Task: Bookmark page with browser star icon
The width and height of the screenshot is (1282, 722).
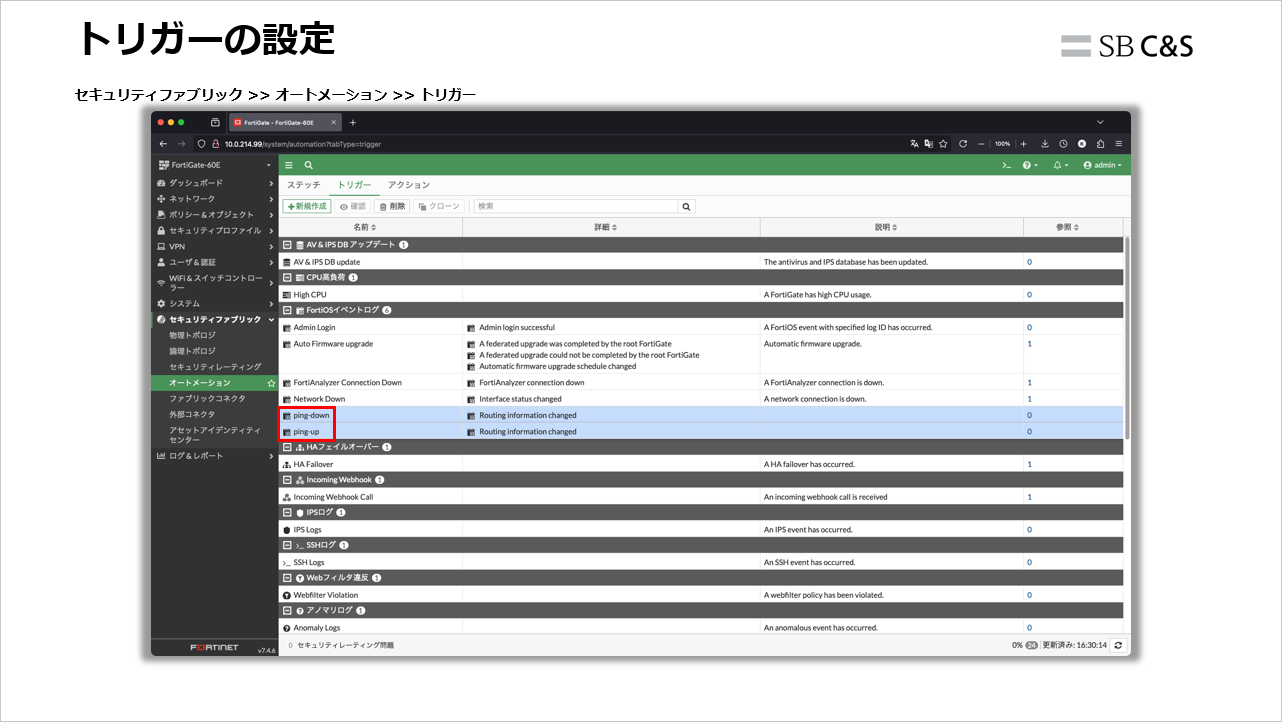Action: point(943,144)
